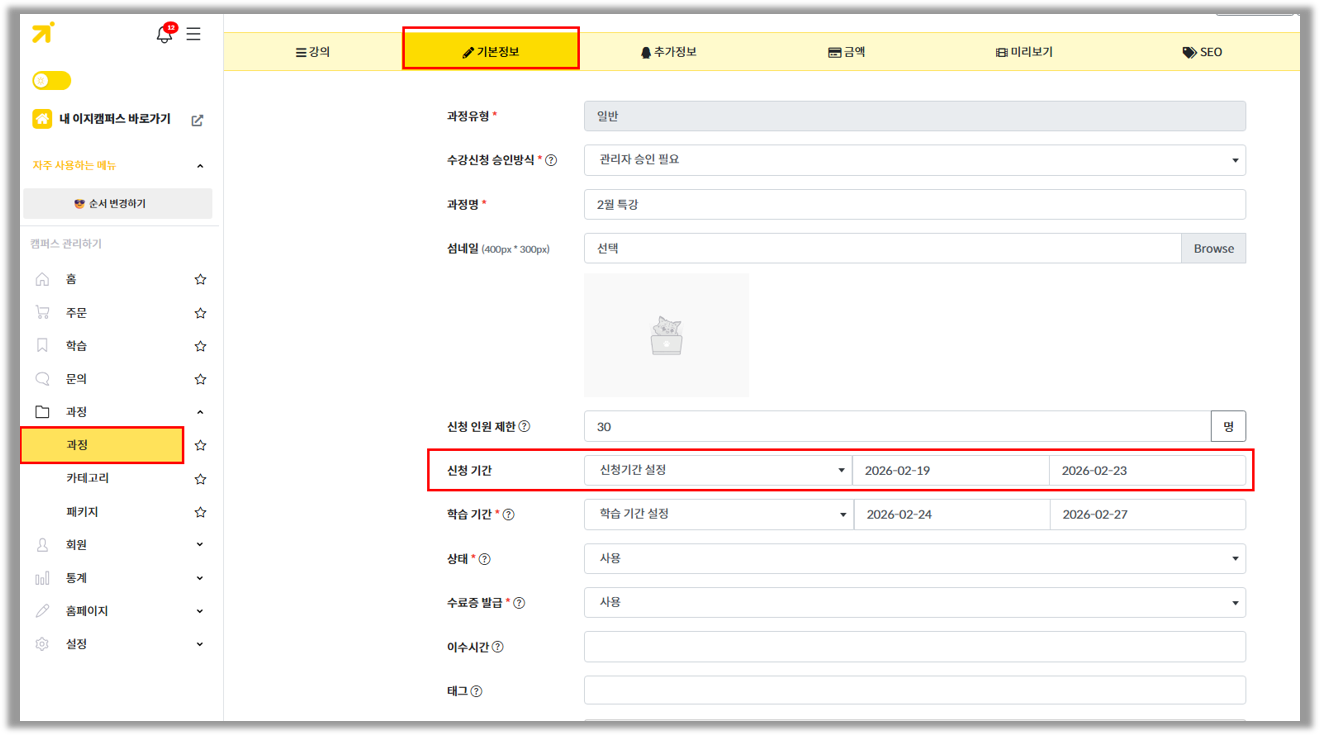1320x735 pixels.
Task: Click the help icon next to 수강신청 승인방식
Action: (x=551, y=160)
